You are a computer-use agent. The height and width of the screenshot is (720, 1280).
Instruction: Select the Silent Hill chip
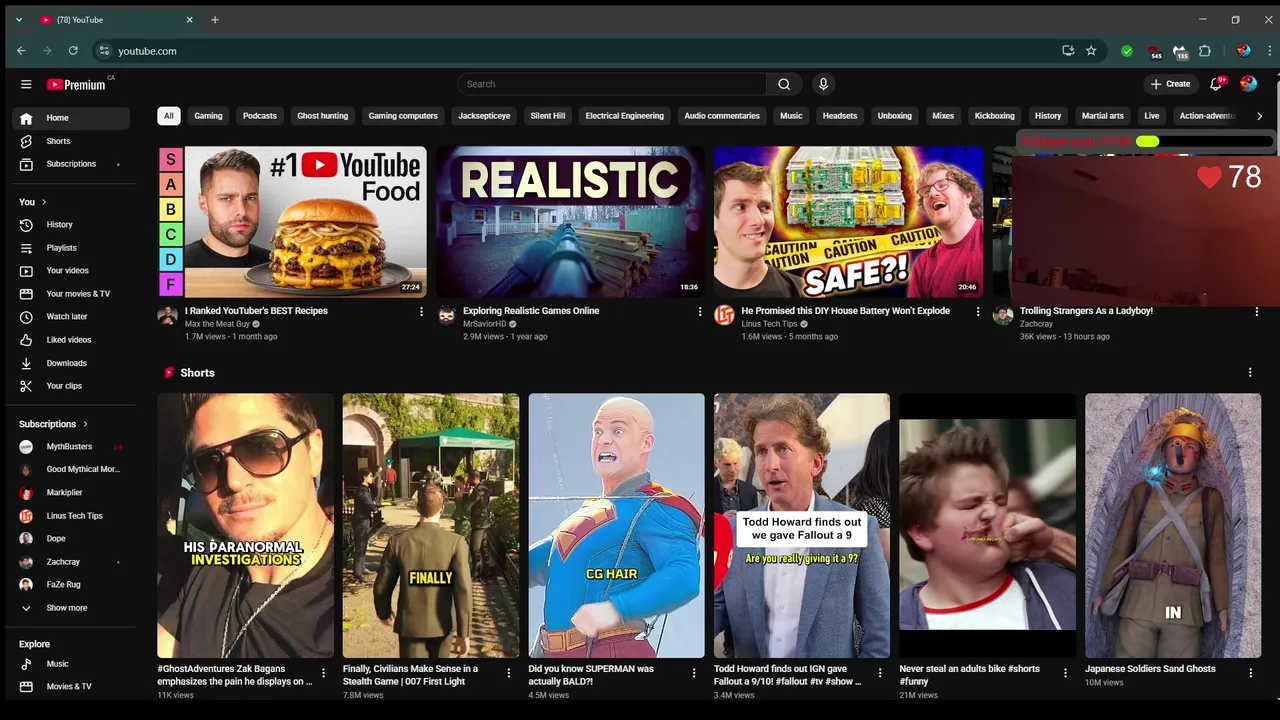[x=548, y=116]
